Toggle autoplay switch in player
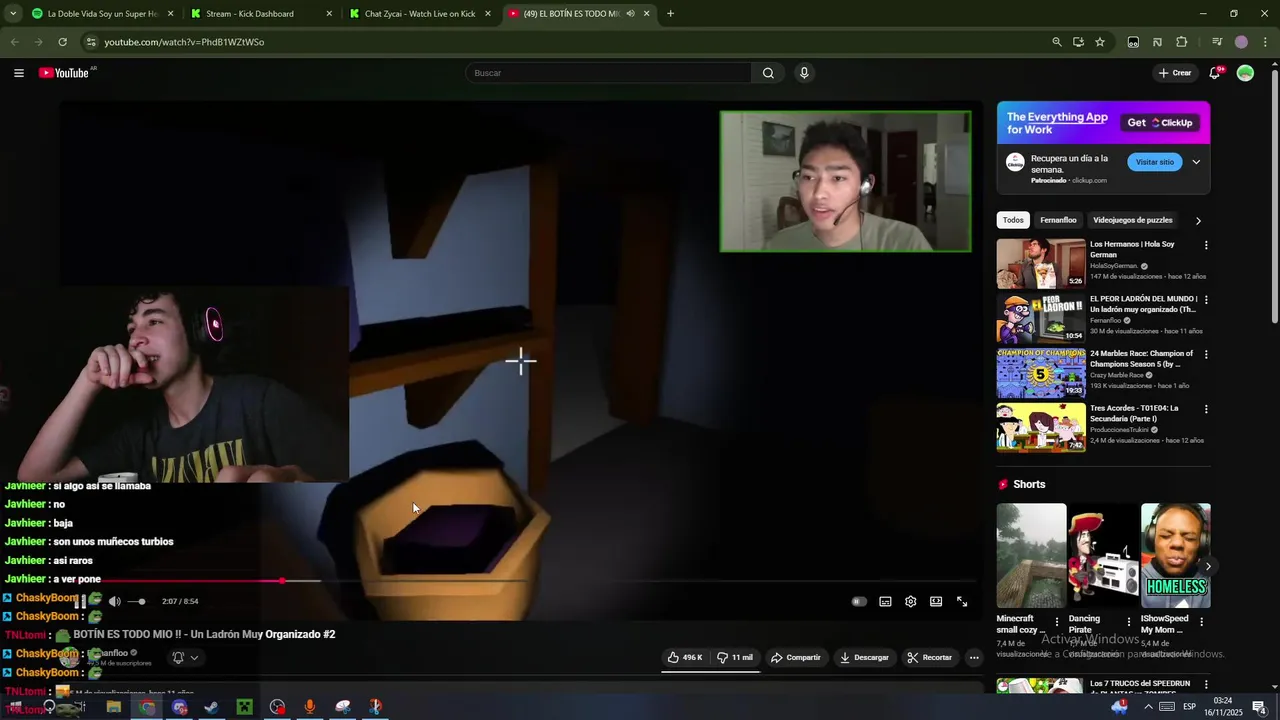 point(859,601)
